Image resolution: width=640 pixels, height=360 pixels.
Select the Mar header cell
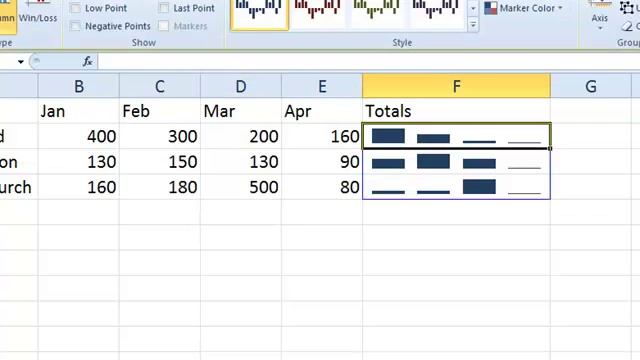pyautogui.click(x=241, y=111)
